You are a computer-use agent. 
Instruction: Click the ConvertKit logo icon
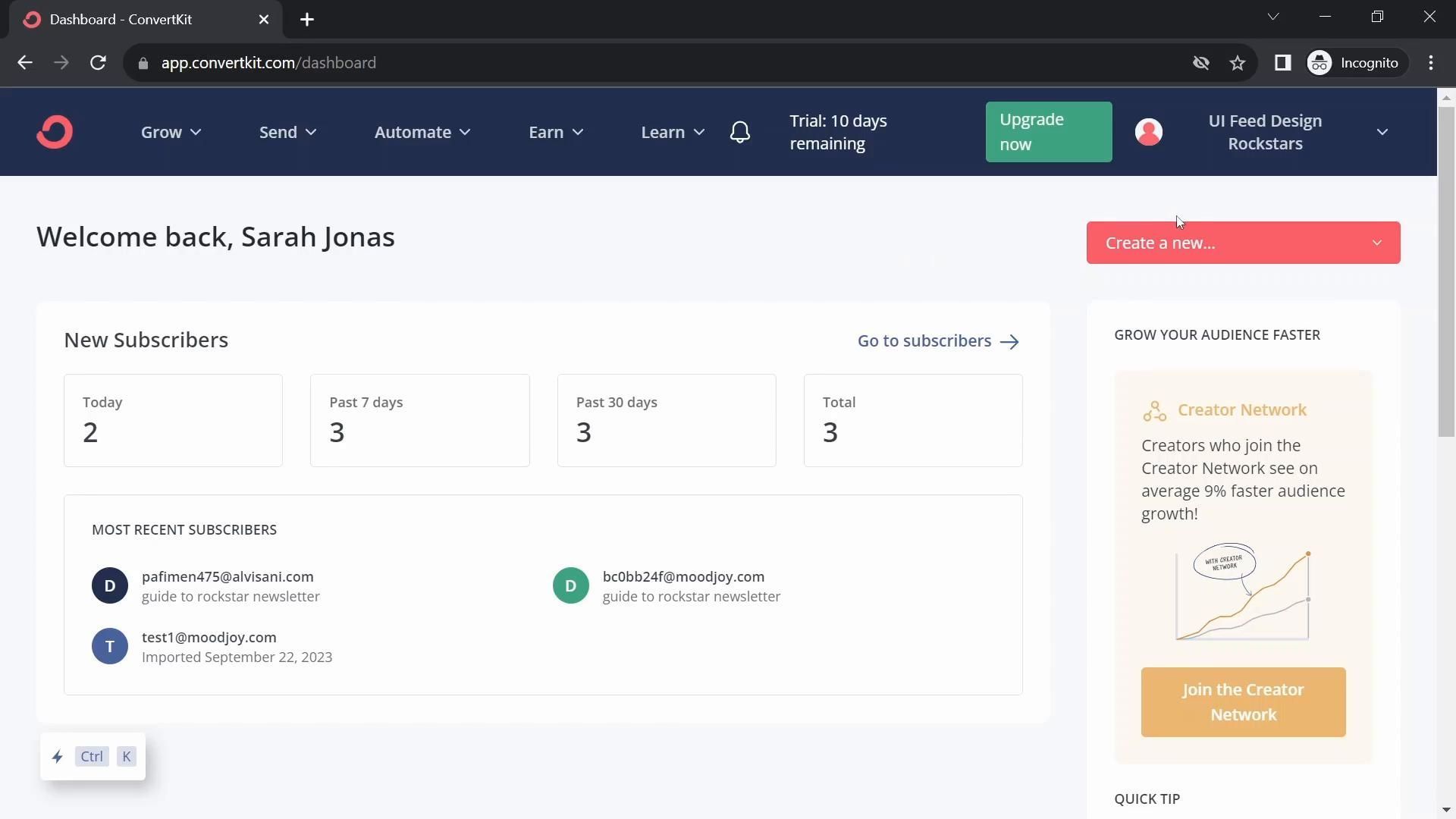[55, 132]
